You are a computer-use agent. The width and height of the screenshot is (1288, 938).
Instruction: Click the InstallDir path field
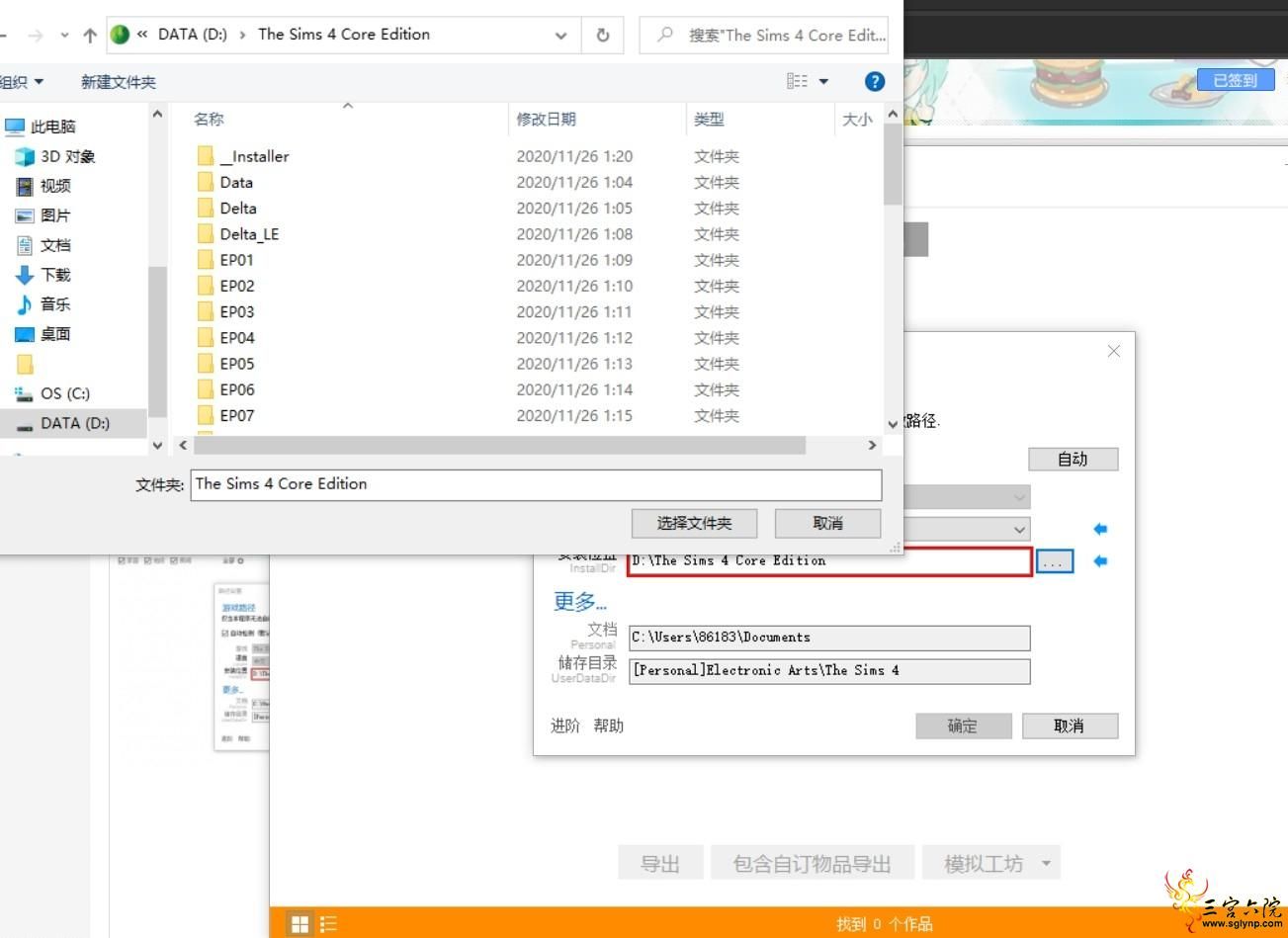(x=829, y=561)
